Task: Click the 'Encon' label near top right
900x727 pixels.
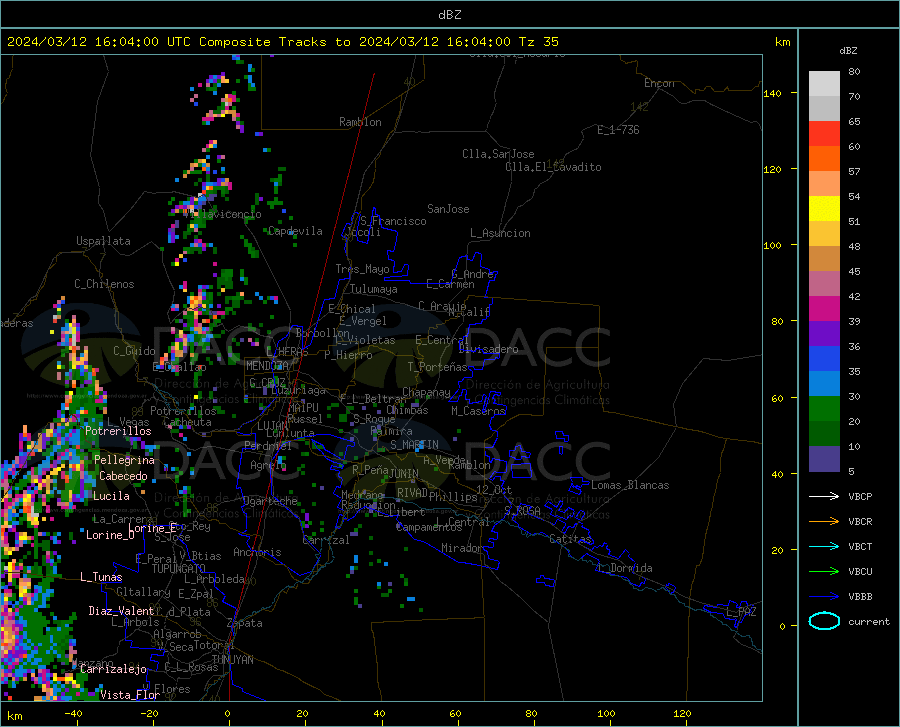Action: click(659, 83)
